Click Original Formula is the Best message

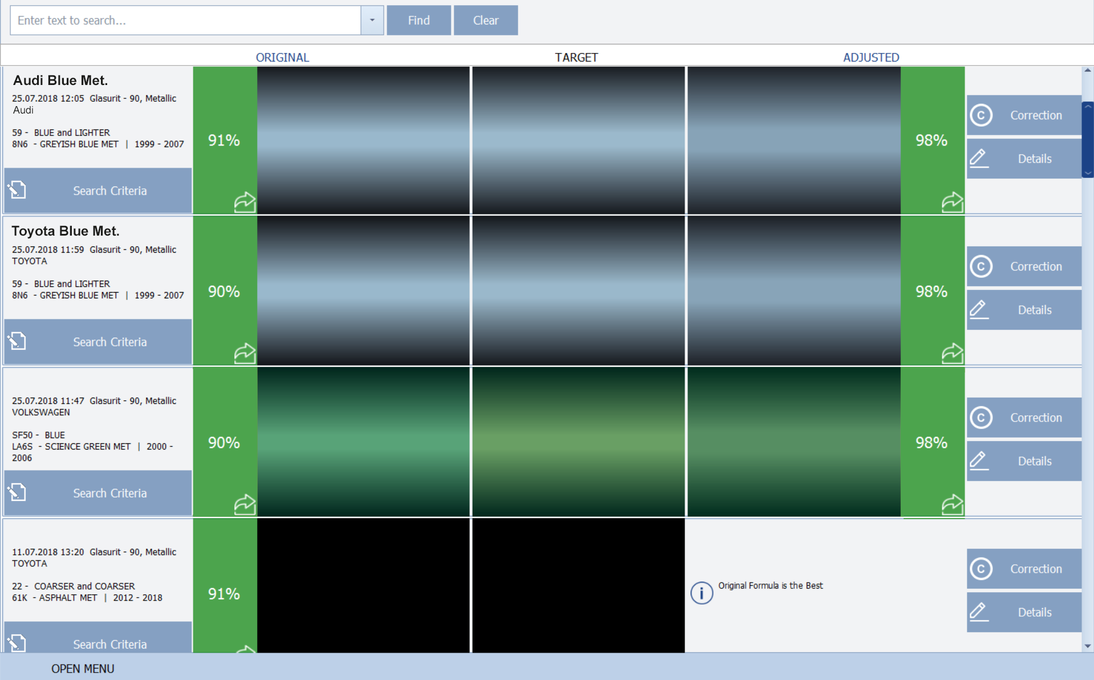coord(770,586)
